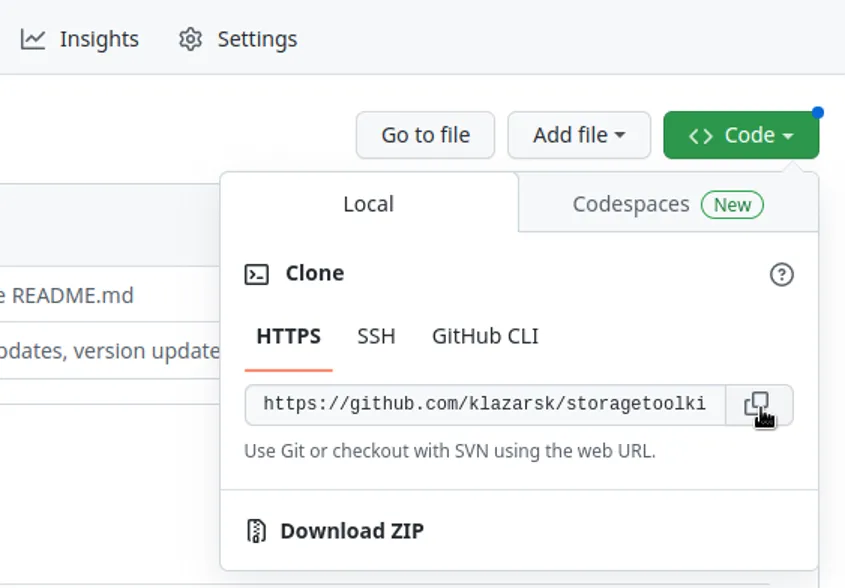This screenshot has height=588, width=846.
Task: Switch to the Codespaces tab
Action: tap(631, 204)
